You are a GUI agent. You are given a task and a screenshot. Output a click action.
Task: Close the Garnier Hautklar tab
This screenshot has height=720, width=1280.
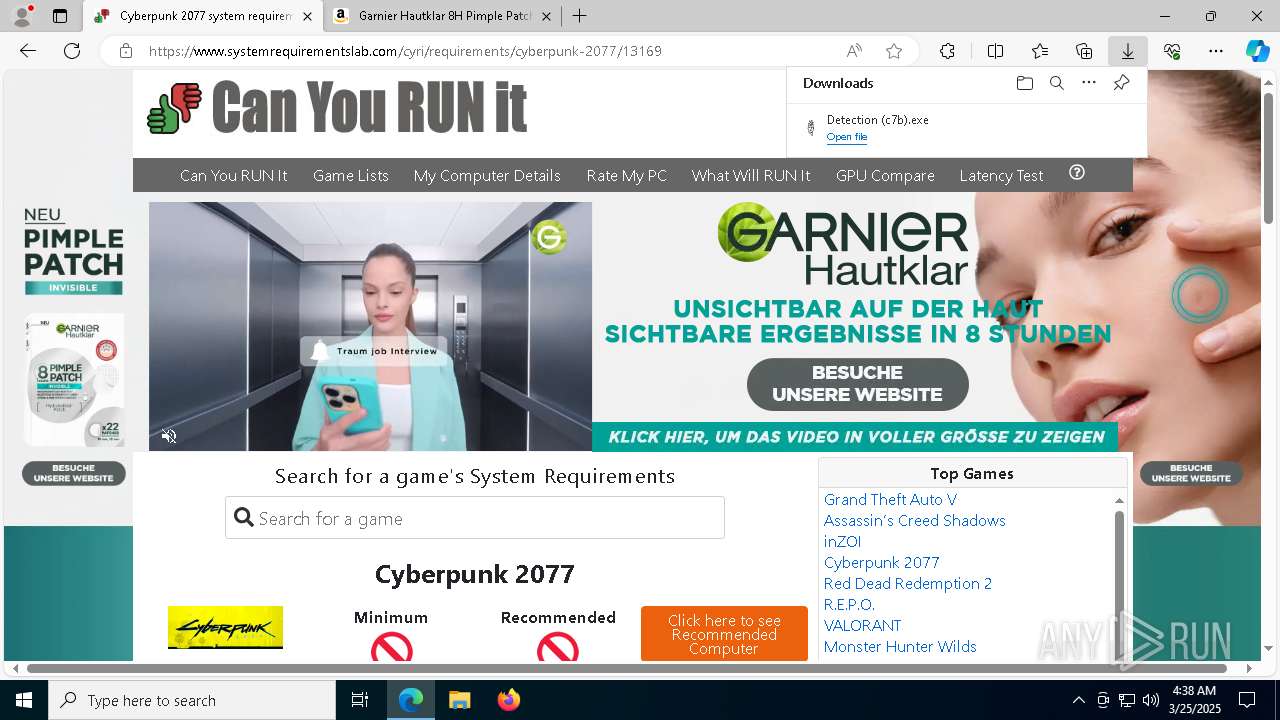coord(546,16)
